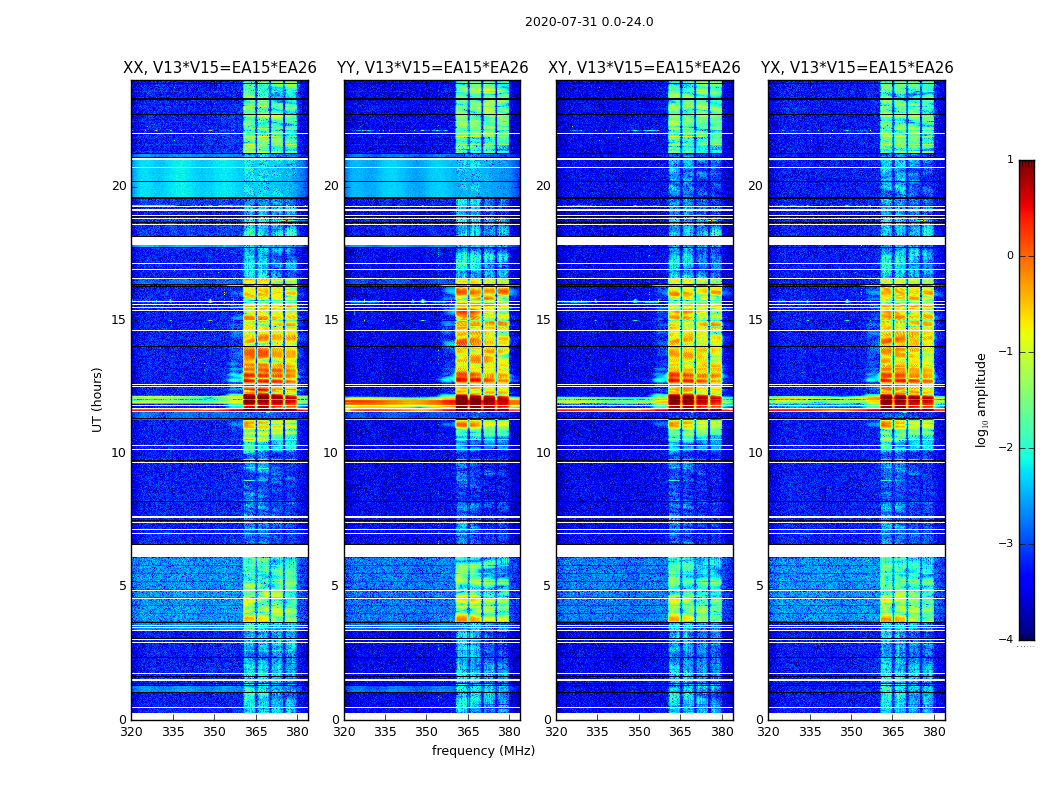Click the 20 hour tick on XX panel

pos(119,186)
